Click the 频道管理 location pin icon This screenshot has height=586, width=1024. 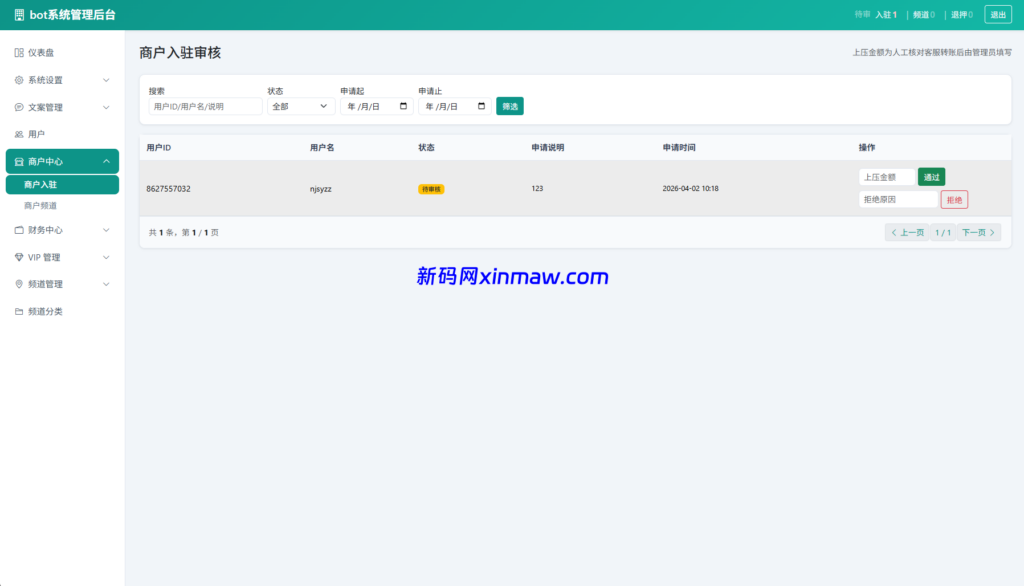17,284
